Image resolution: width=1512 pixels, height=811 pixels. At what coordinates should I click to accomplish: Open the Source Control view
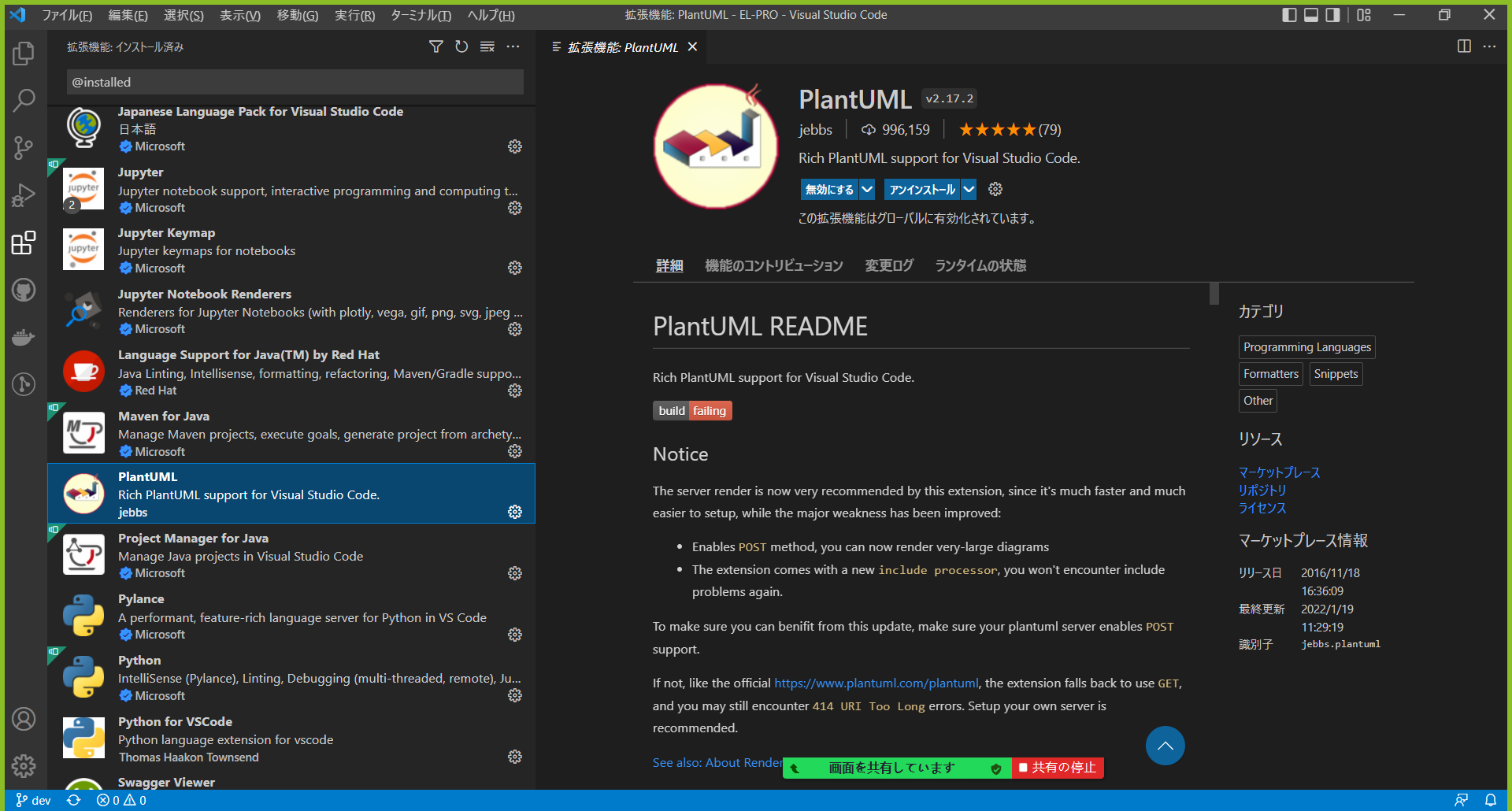coord(24,148)
